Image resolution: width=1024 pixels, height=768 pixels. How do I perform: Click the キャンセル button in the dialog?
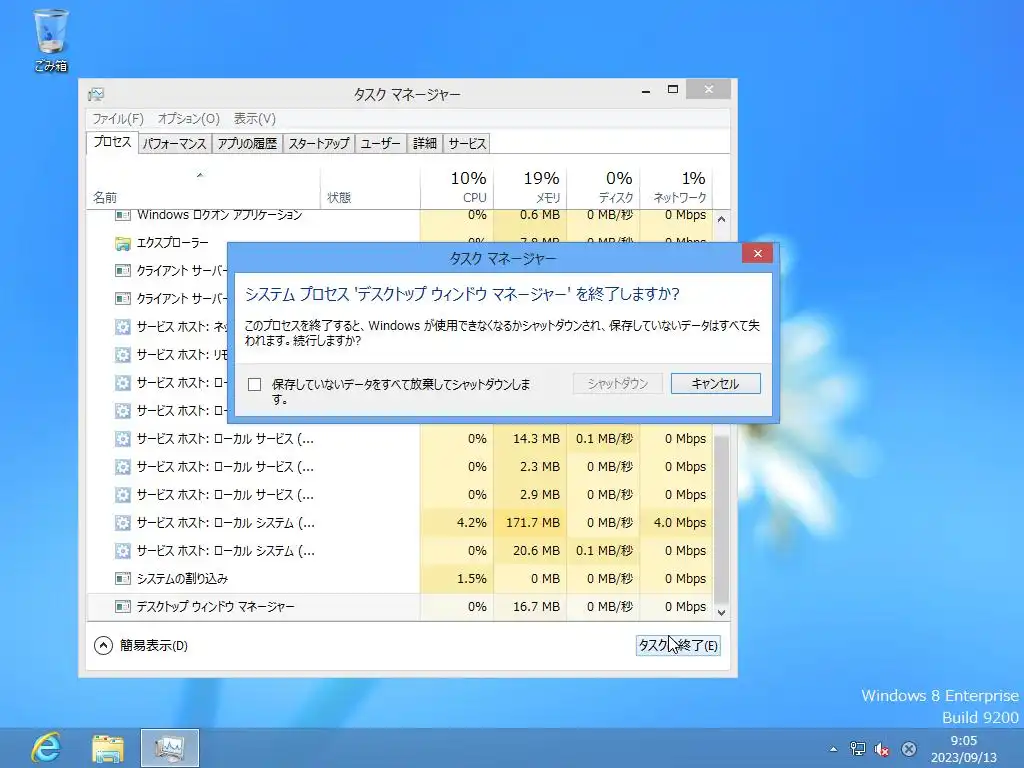[x=715, y=383]
